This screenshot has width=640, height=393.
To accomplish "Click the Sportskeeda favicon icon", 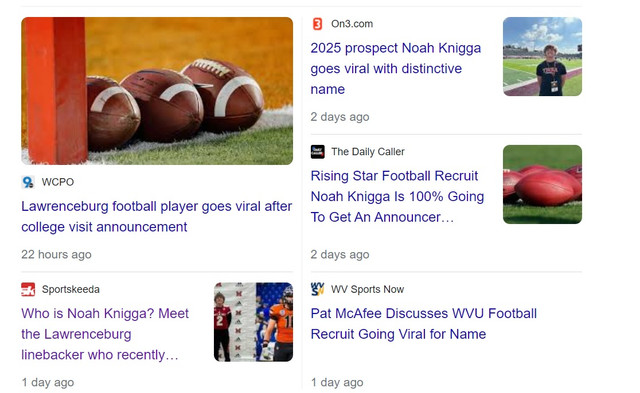I will (x=28, y=289).
